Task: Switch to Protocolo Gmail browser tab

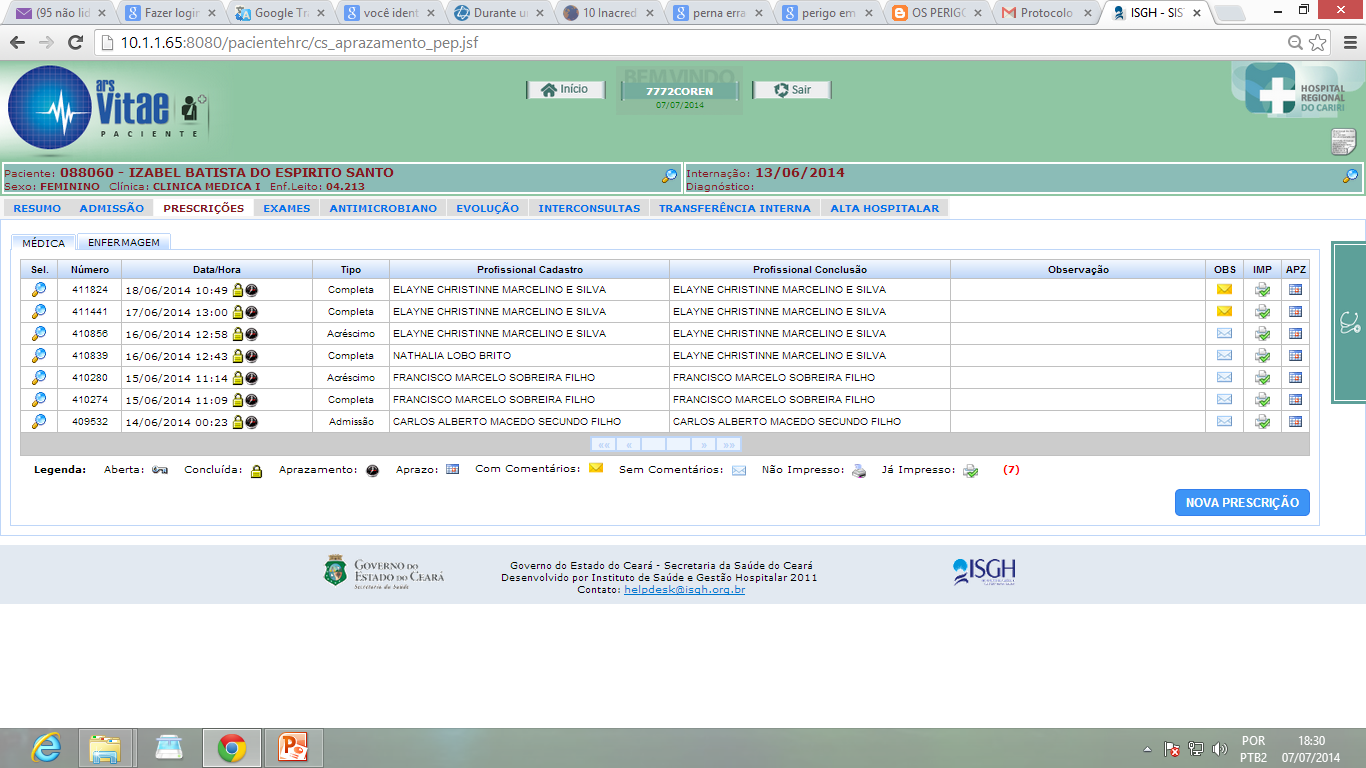Action: point(1045,13)
